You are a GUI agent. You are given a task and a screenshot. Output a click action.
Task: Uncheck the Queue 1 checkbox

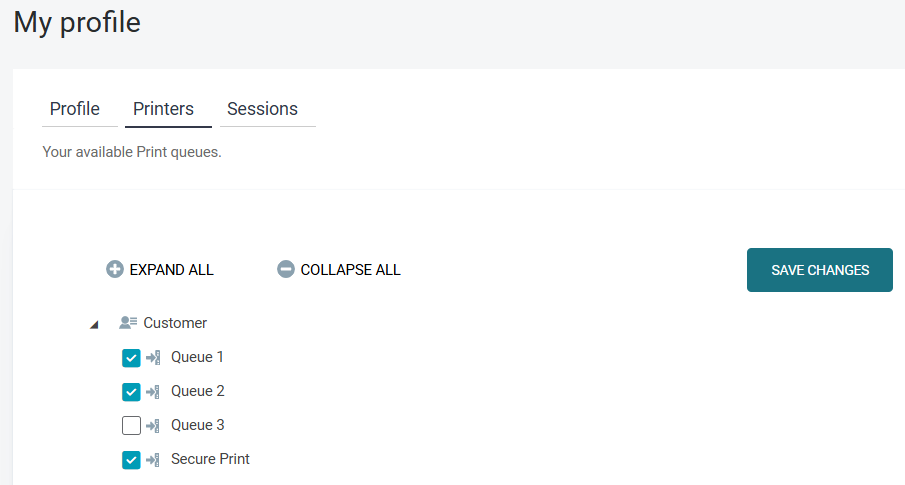(131, 358)
